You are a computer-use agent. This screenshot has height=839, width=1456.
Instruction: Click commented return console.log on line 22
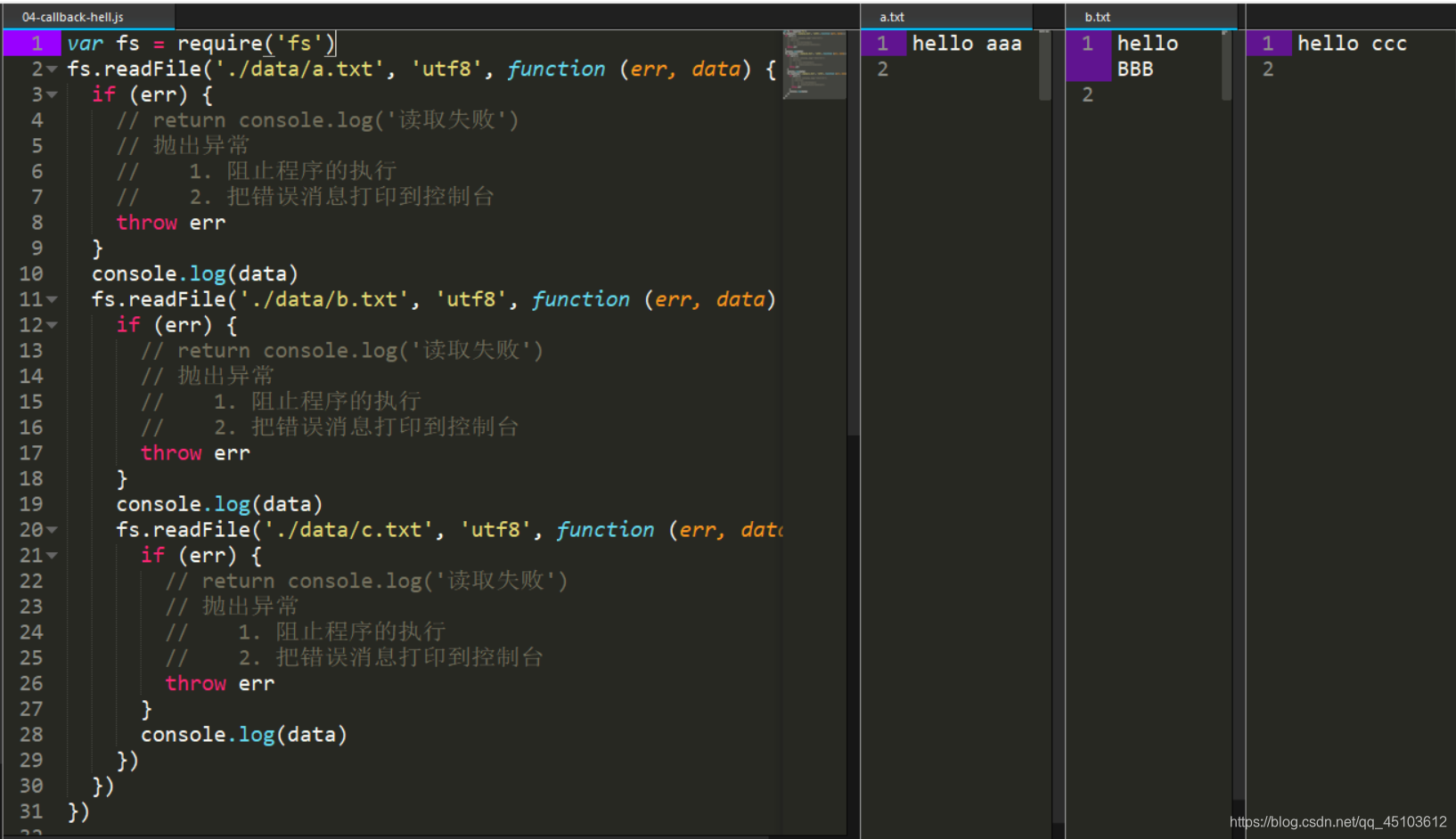[x=366, y=581]
